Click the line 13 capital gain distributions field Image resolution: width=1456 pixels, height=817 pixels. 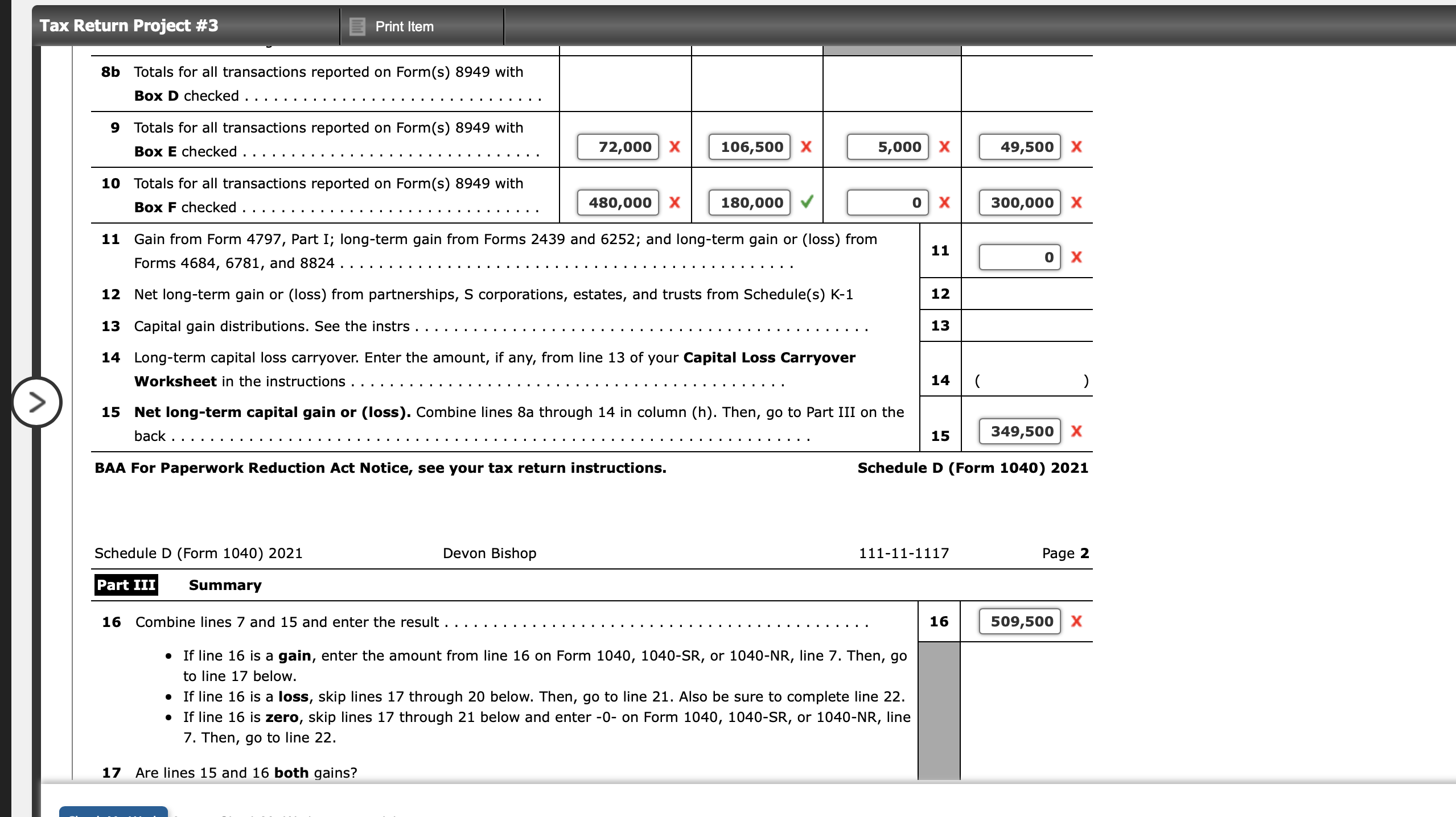pyautogui.click(x=1027, y=325)
